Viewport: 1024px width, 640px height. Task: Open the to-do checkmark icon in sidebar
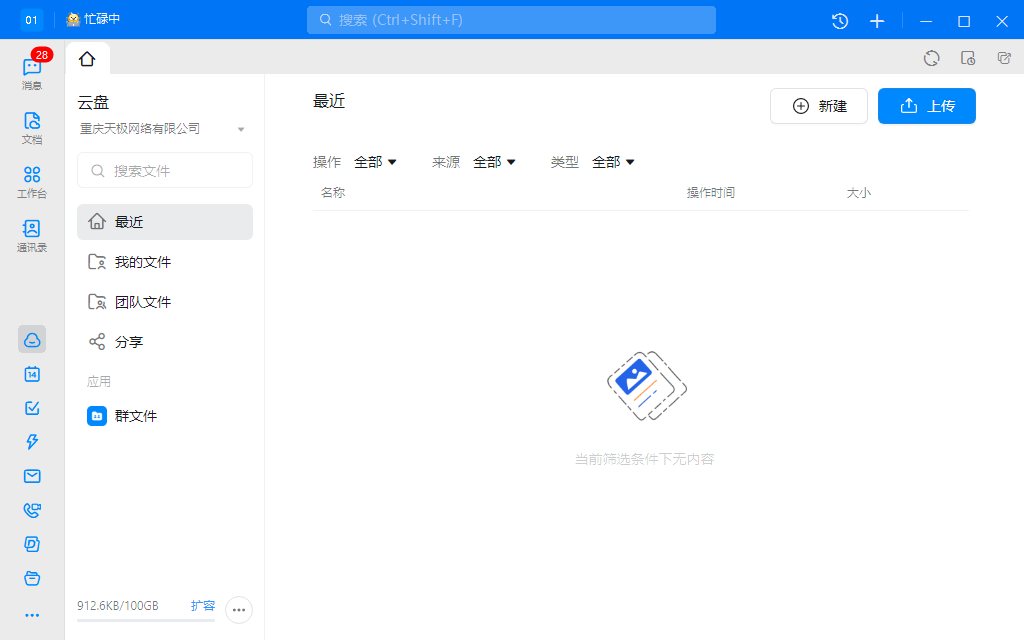[31, 408]
